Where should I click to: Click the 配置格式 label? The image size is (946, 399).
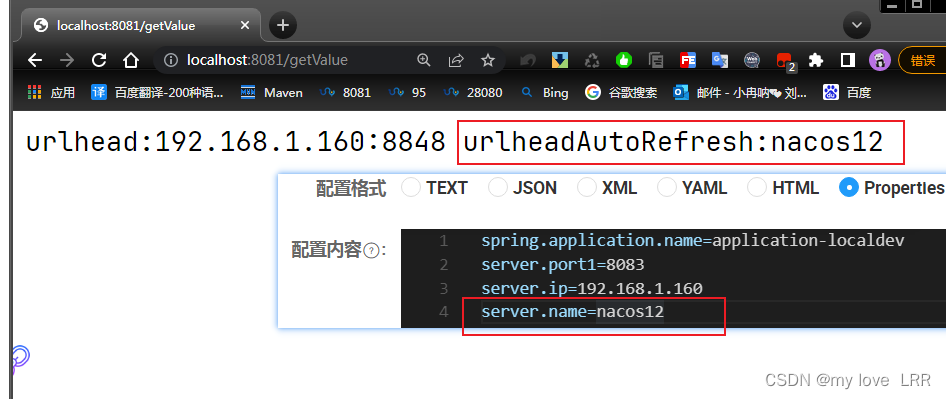click(x=351, y=188)
